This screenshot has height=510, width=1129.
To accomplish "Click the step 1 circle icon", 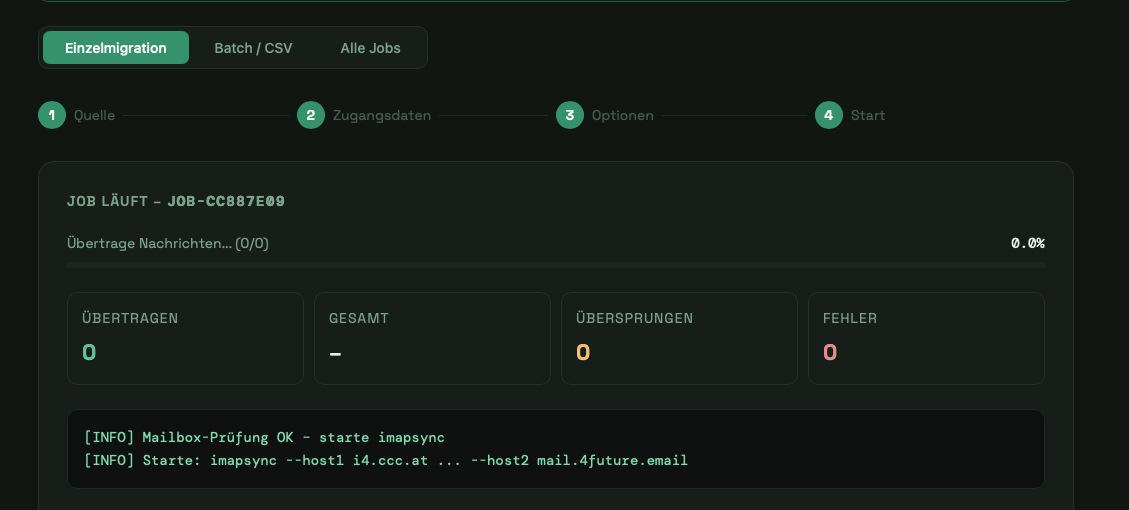I will (51, 115).
